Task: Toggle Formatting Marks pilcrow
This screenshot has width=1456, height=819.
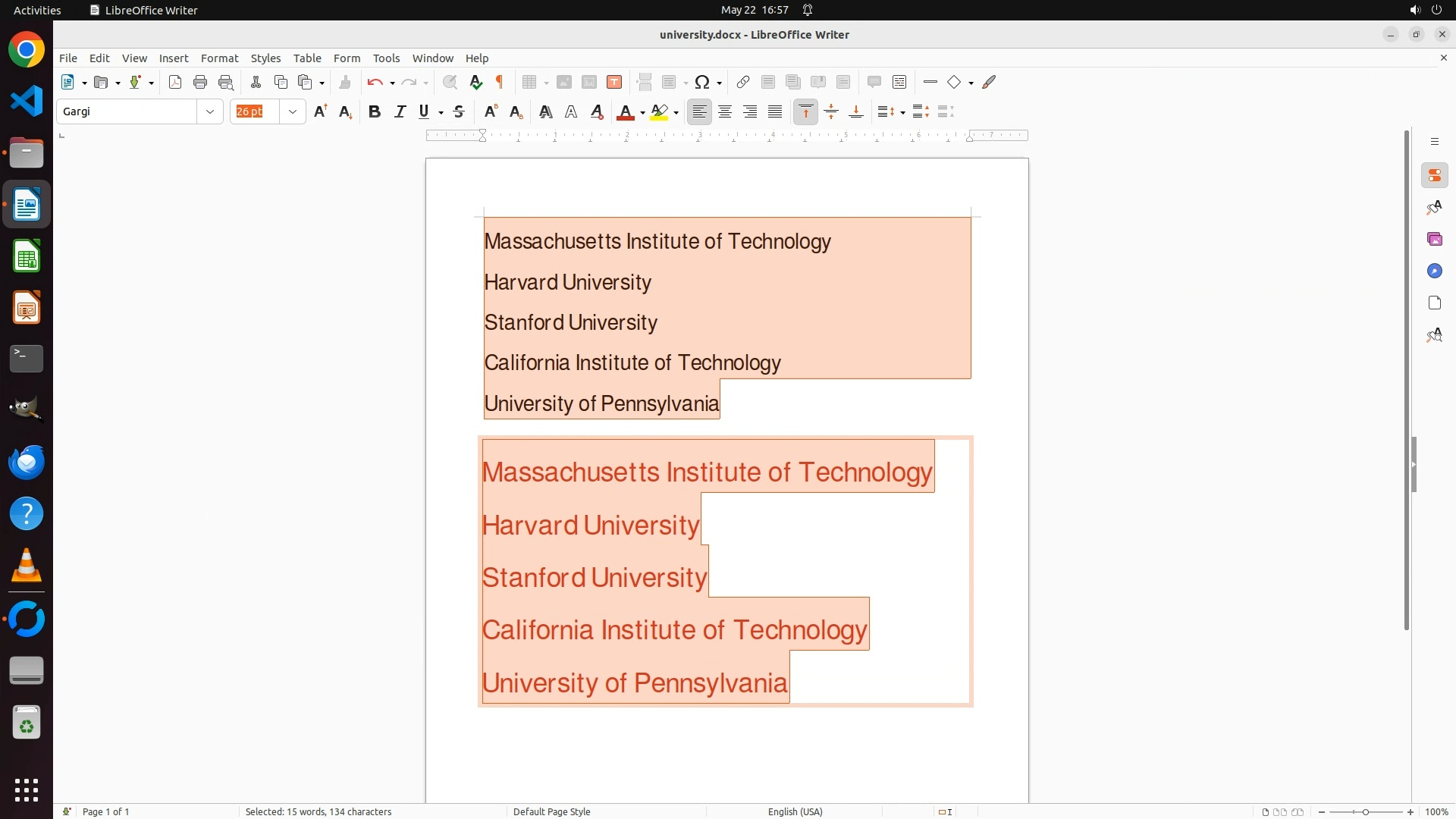Action: 500,82
